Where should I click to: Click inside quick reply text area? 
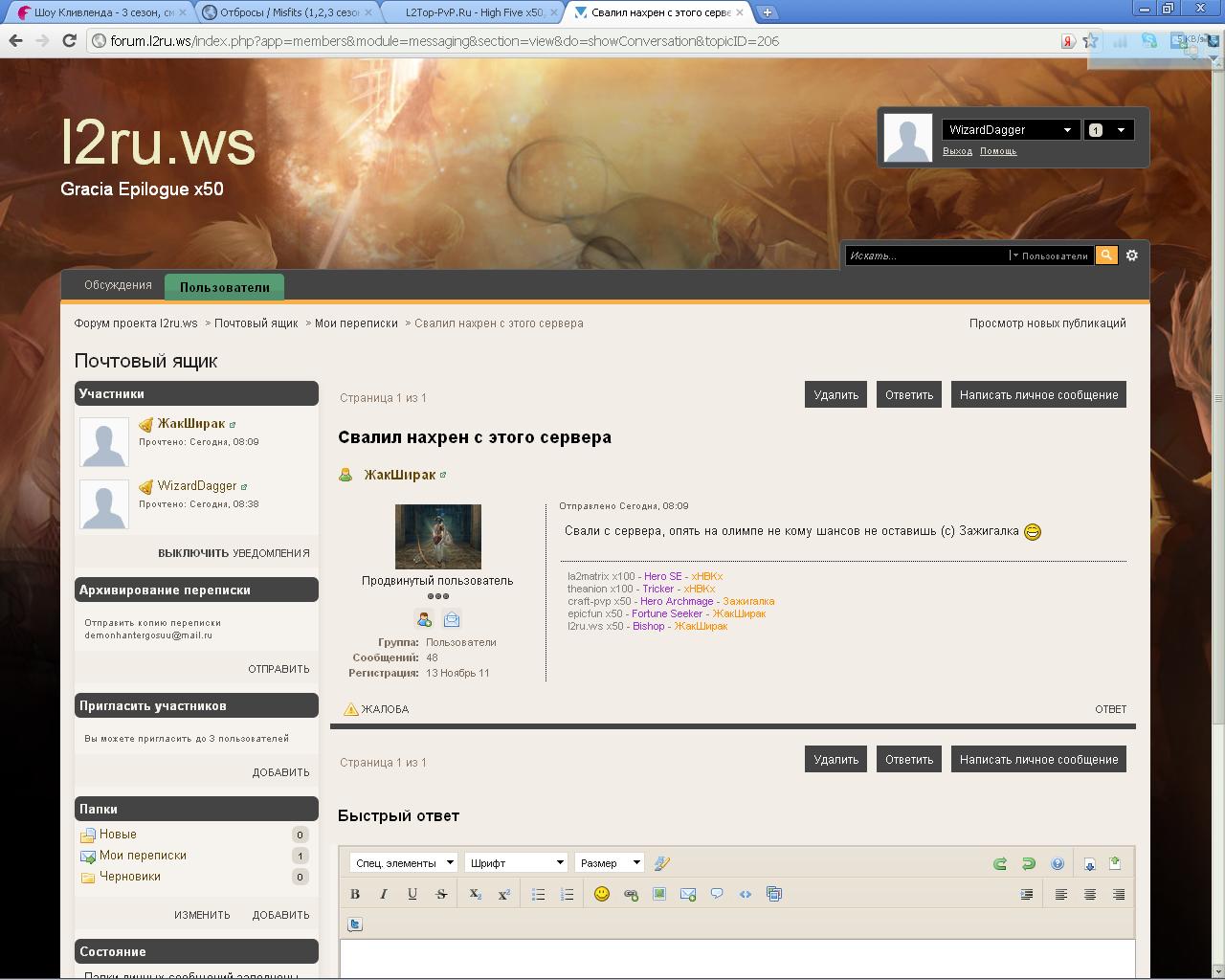(x=737, y=959)
